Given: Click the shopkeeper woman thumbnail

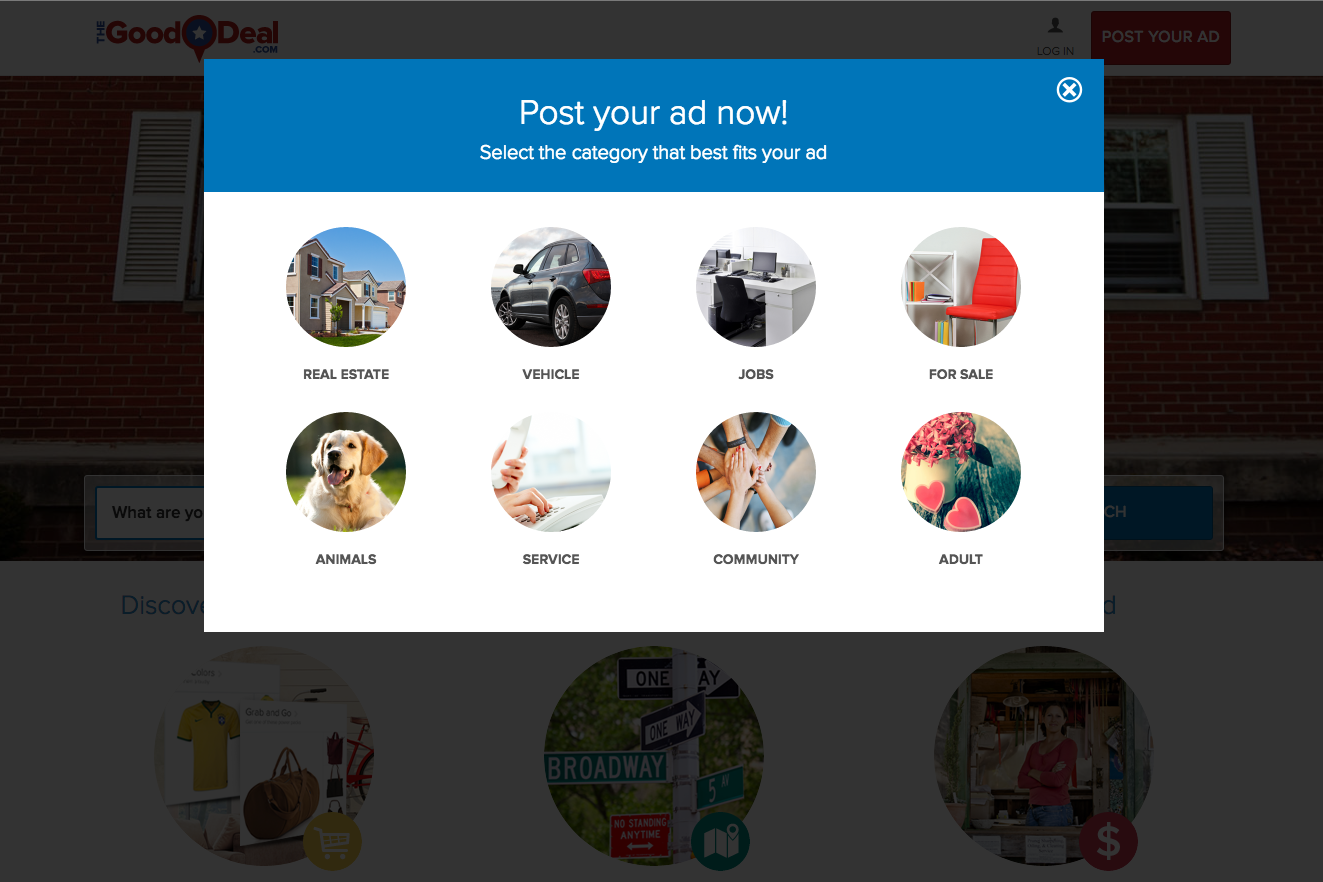Looking at the screenshot, I should [1043, 757].
